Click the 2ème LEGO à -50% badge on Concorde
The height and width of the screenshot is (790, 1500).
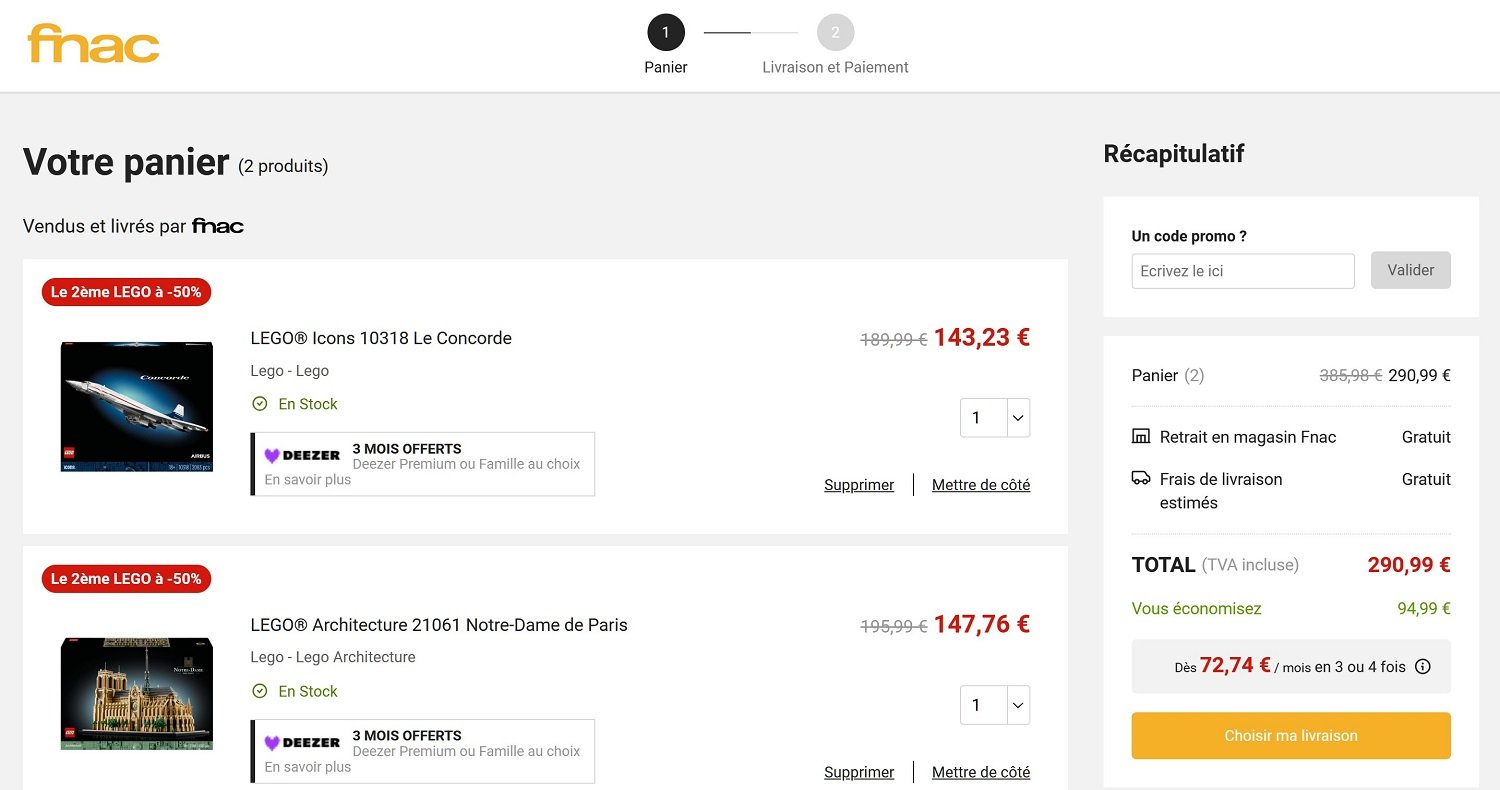(x=126, y=292)
